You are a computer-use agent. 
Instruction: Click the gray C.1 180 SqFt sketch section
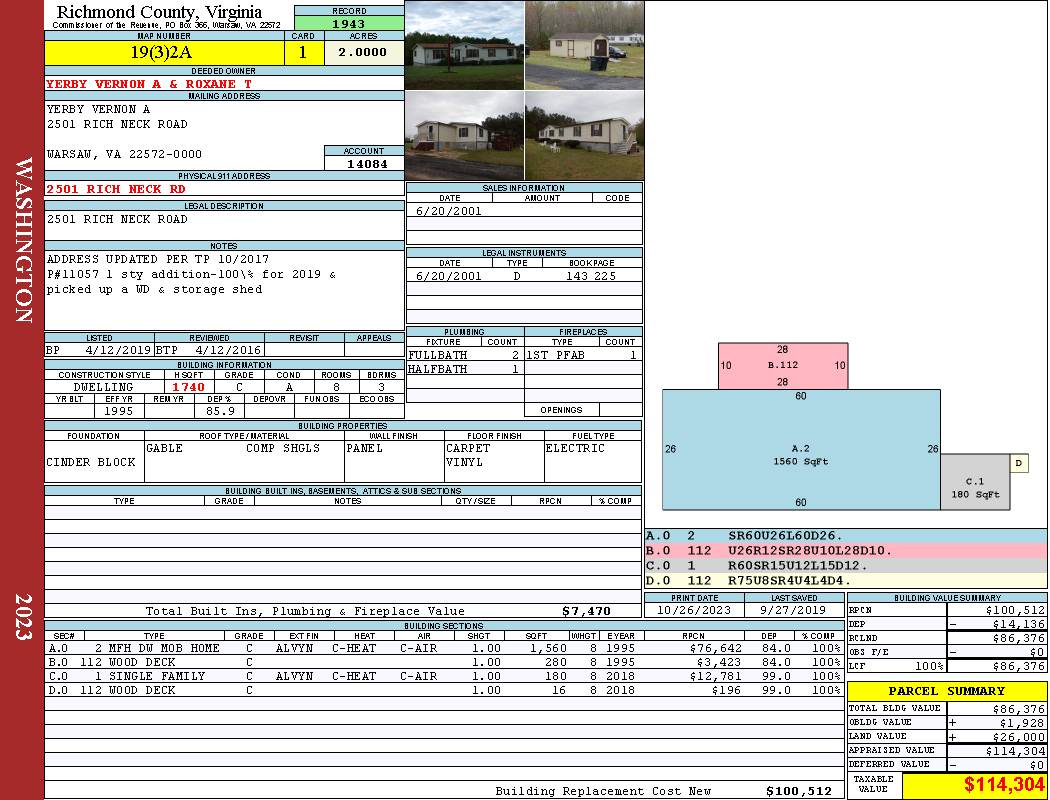pos(975,482)
